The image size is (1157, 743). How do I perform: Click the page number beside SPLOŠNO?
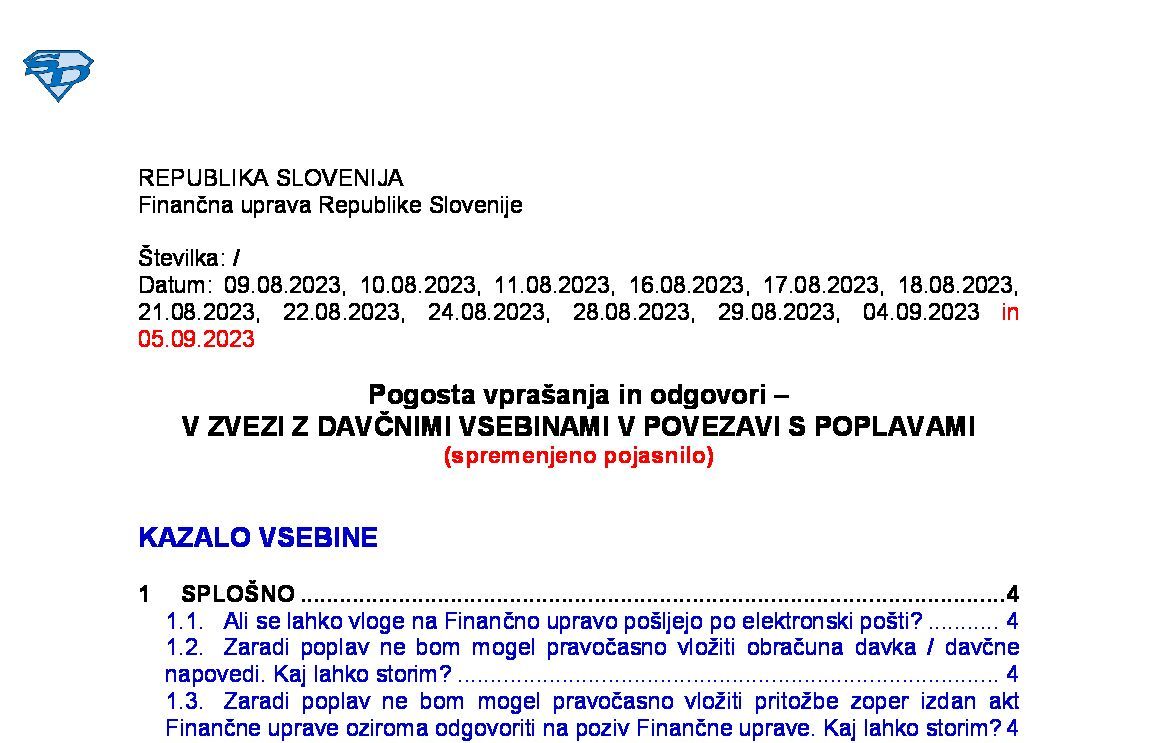[x=1013, y=594]
